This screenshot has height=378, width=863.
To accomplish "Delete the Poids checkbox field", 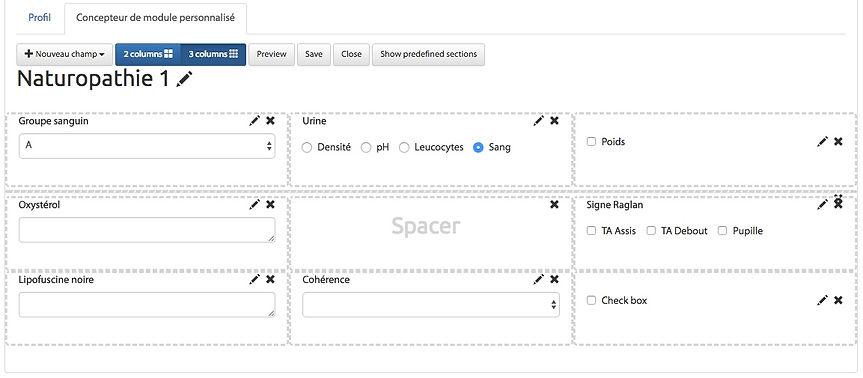I will pyautogui.click(x=838, y=141).
